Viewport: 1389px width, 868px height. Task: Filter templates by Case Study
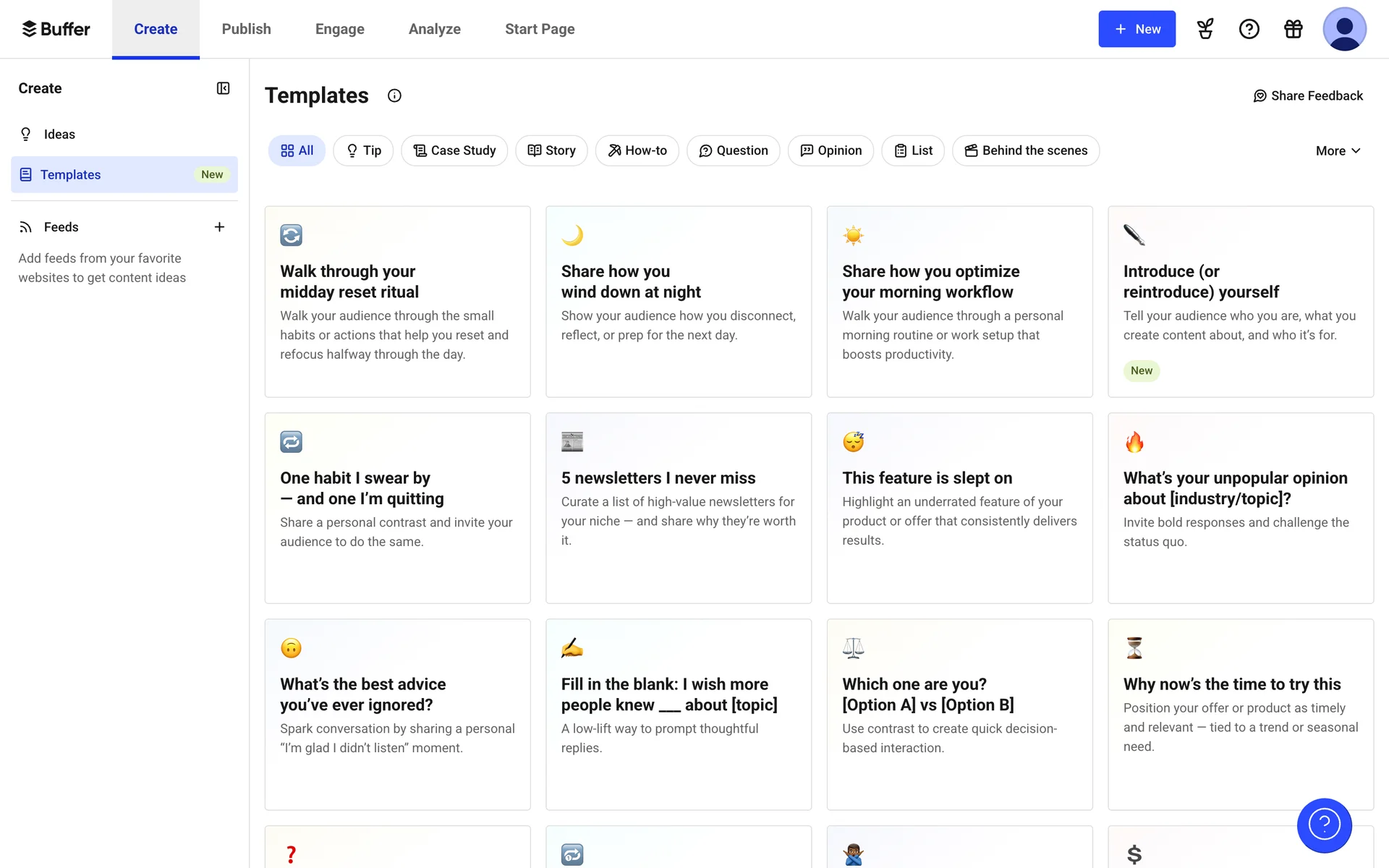tap(454, 150)
